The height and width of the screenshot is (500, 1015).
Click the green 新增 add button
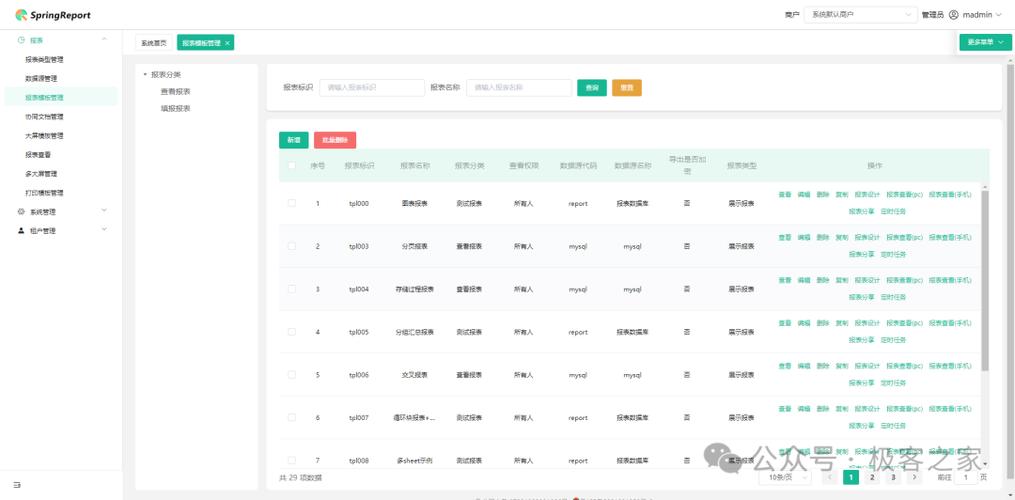[294, 140]
